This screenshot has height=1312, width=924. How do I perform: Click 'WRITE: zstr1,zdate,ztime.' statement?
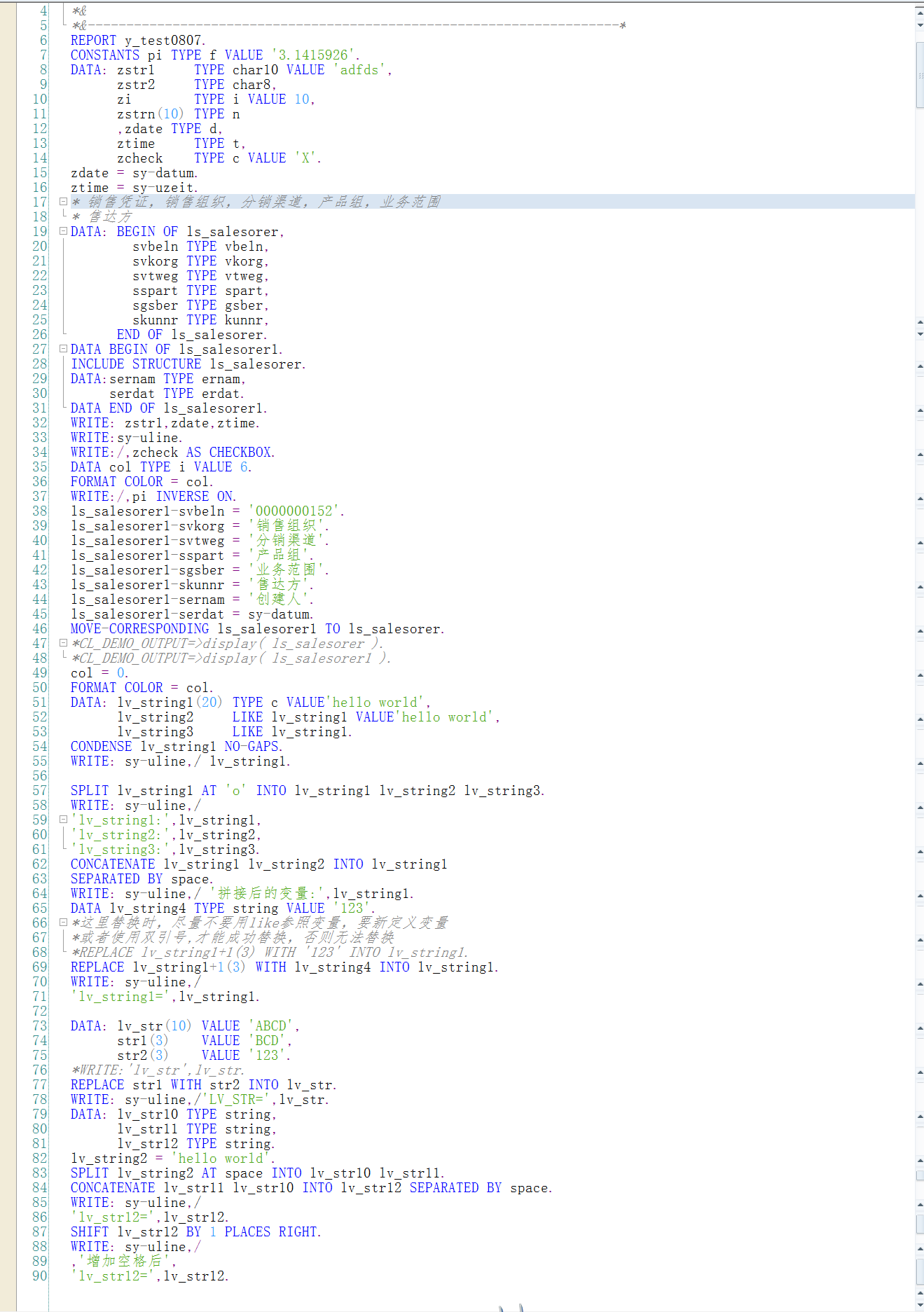[165, 423]
